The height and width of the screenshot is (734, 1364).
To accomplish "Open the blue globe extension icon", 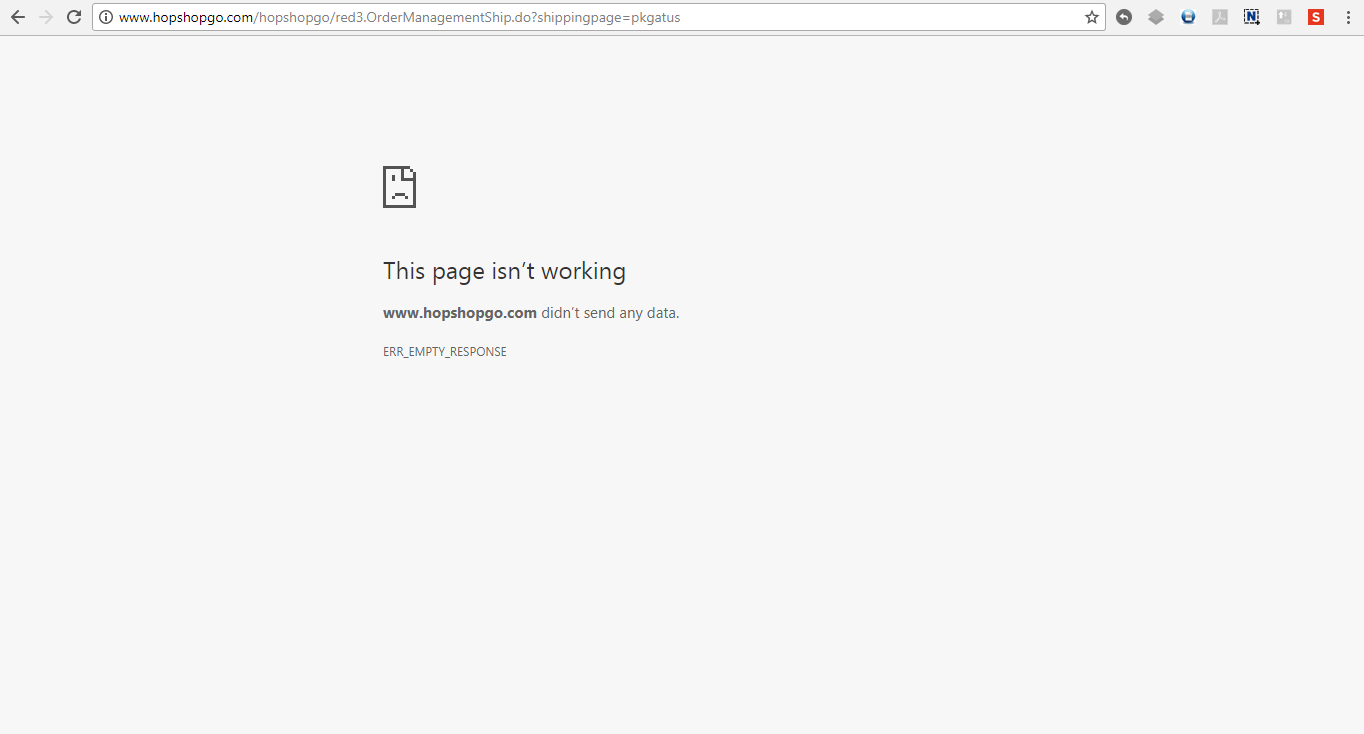I will point(1188,17).
